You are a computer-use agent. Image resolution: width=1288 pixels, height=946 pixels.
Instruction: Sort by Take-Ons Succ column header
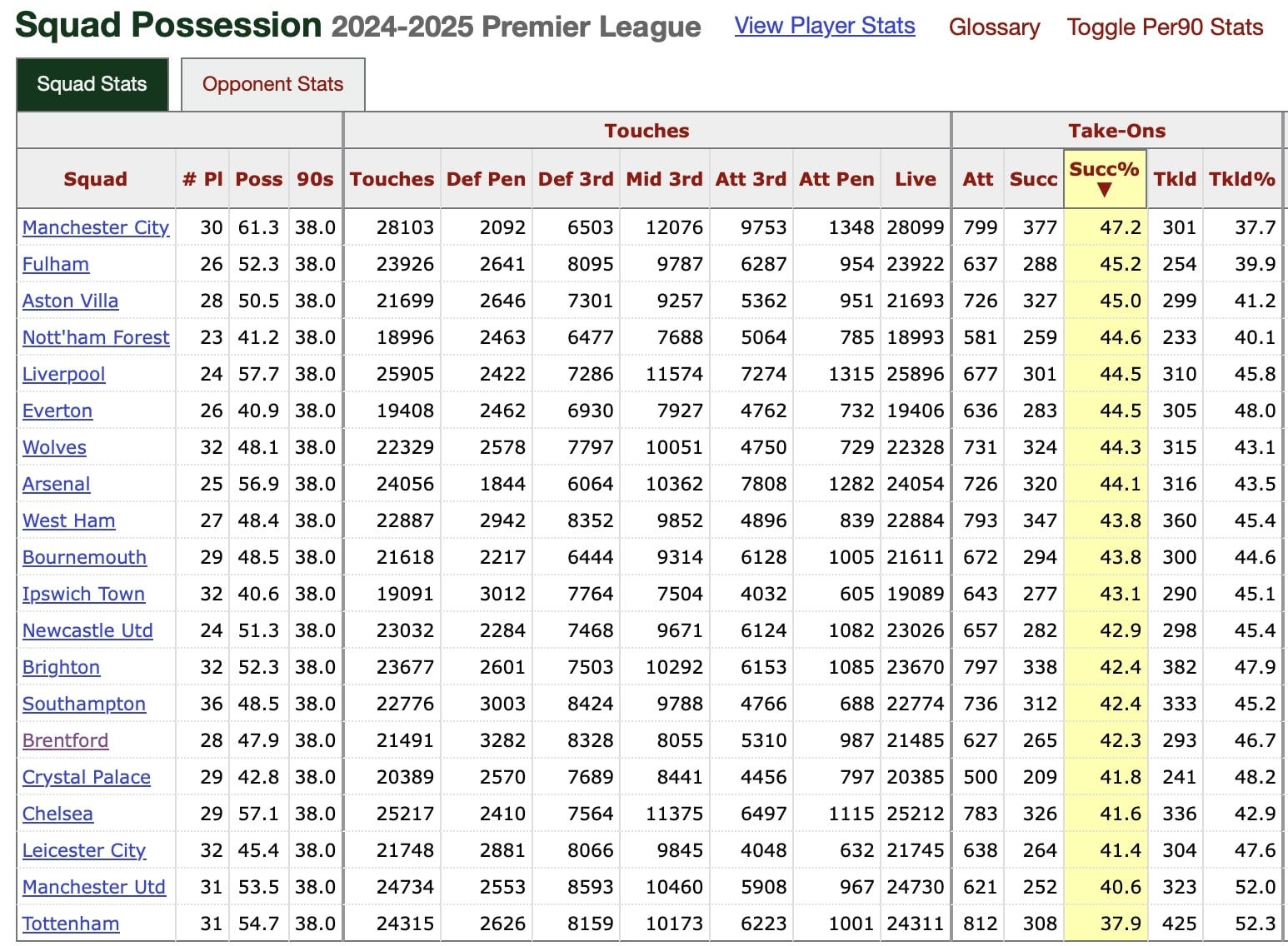tap(1033, 179)
